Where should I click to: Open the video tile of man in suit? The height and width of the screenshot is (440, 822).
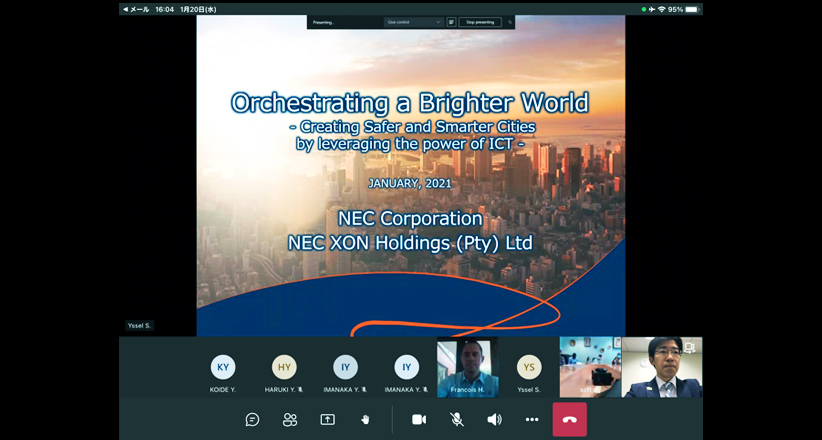click(662, 367)
